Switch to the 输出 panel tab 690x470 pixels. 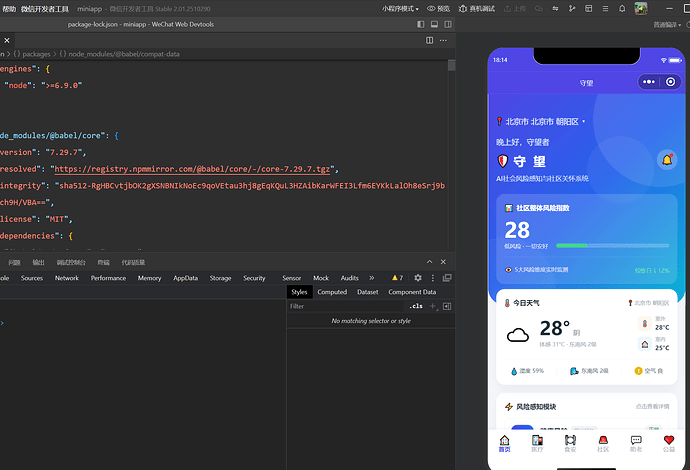38,262
